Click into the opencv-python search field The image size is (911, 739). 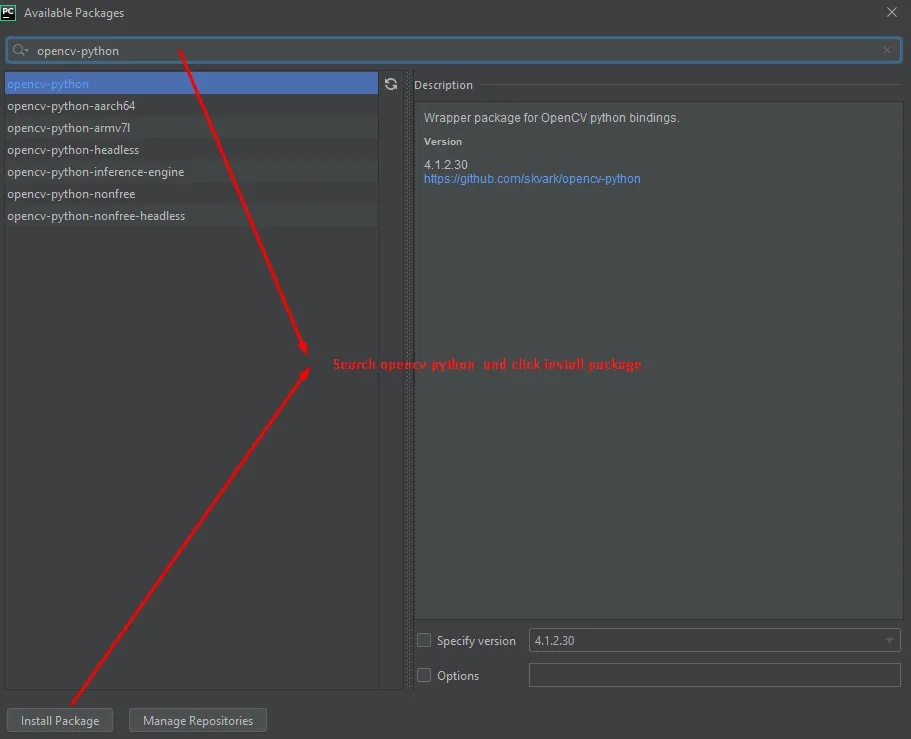point(453,51)
